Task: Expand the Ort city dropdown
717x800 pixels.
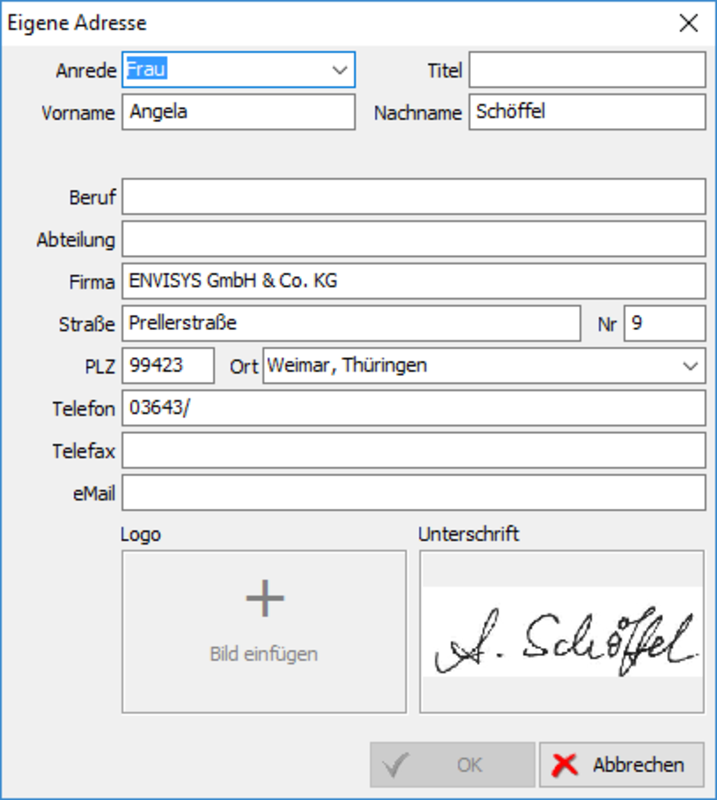Action: click(x=690, y=366)
